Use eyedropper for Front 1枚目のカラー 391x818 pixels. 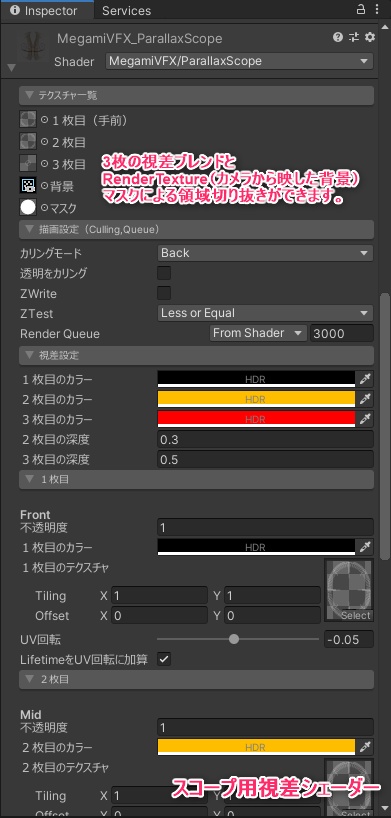pos(365,547)
